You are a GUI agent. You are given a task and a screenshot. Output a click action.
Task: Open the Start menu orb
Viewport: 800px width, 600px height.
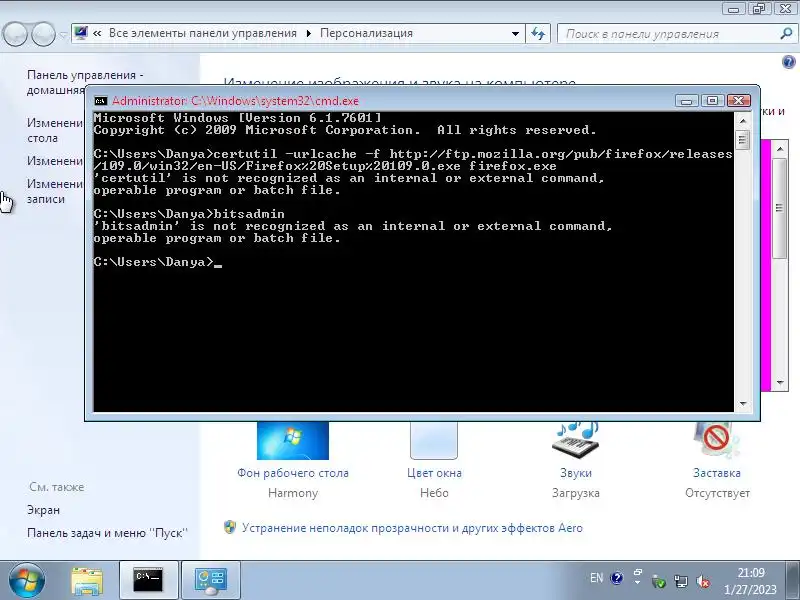(x=27, y=581)
